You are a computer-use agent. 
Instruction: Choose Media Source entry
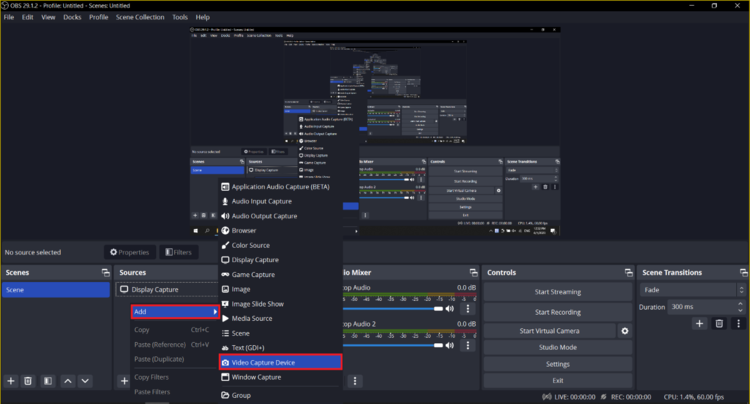[280, 318]
